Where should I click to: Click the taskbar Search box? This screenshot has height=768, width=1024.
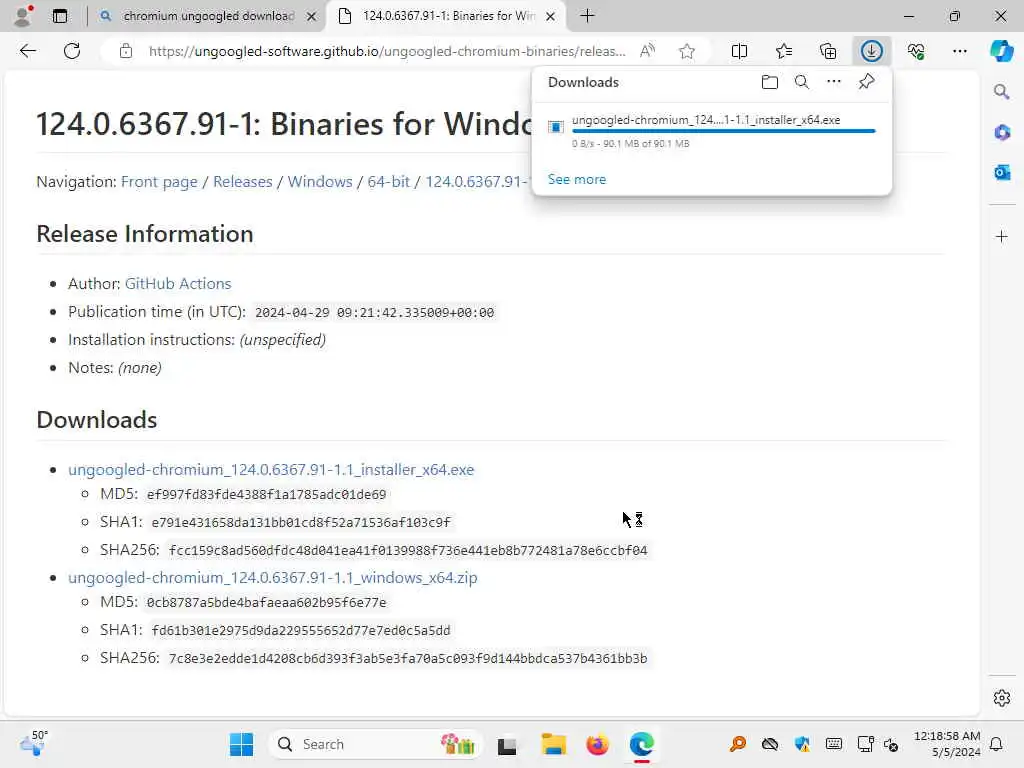click(x=376, y=744)
